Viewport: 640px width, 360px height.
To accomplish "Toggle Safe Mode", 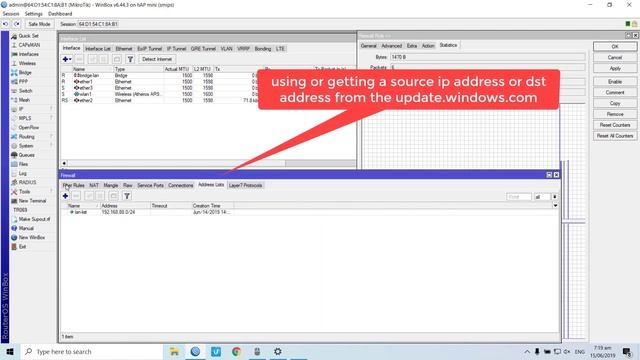I will [39, 24].
